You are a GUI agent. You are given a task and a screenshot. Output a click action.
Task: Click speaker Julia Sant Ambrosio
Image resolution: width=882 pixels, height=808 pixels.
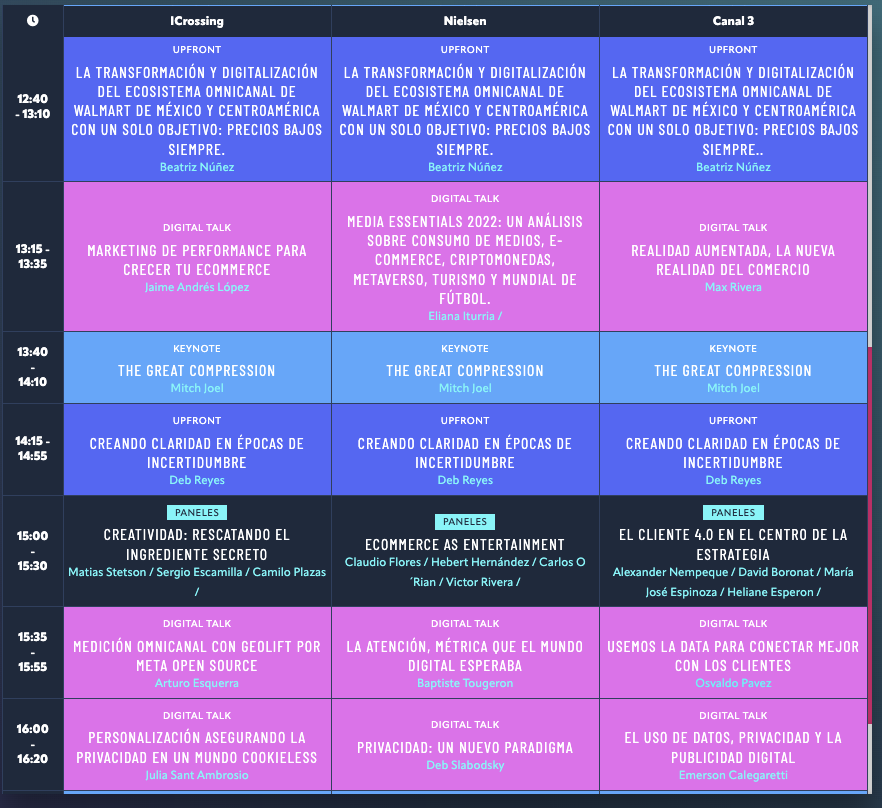pyautogui.click(x=197, y=775)
